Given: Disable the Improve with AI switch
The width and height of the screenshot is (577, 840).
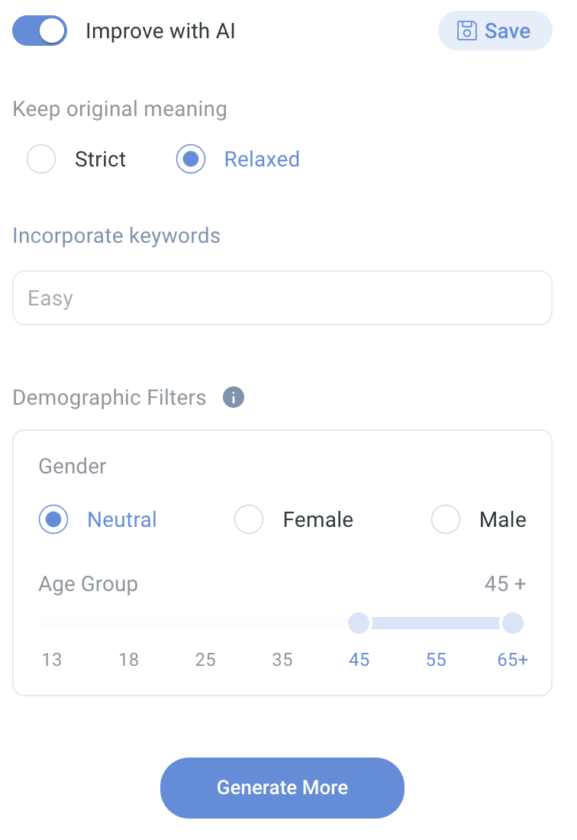Looking at the screenshot, I should tap(39, 31).
